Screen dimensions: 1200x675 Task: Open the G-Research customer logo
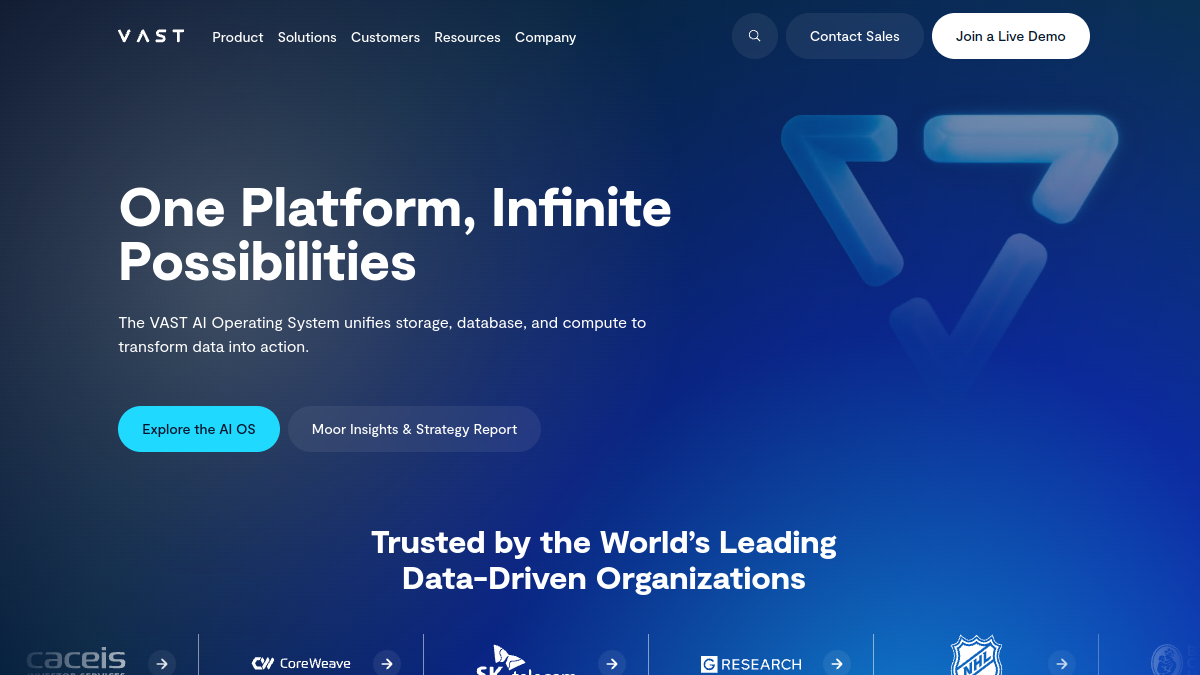click(x=751, y=664)
